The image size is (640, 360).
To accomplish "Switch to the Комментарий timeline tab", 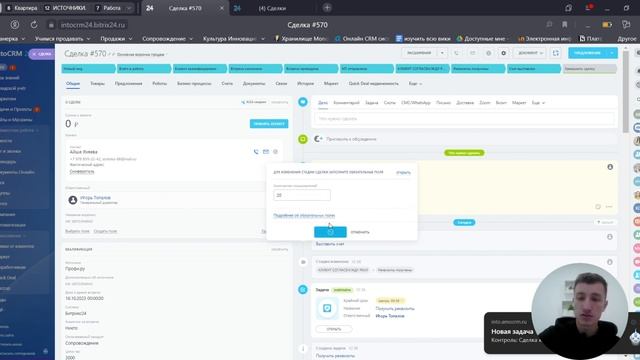I will [x=346, y=103].
